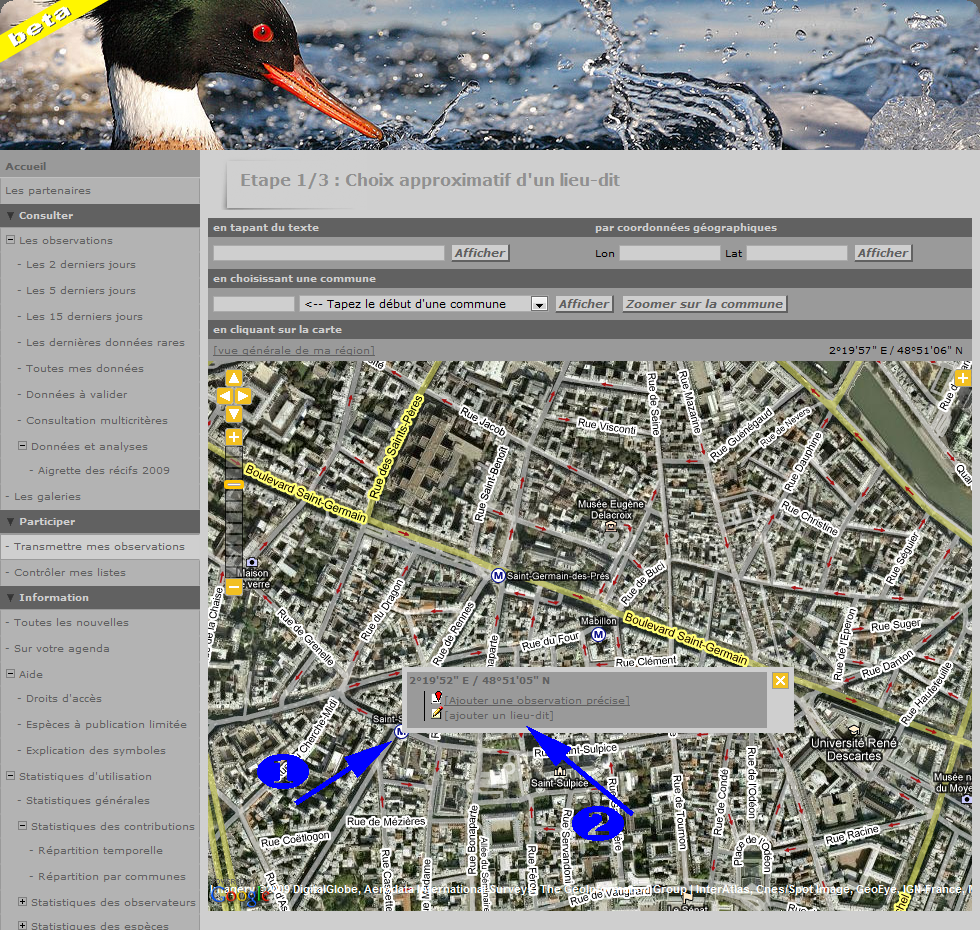Click the Saint-Sulpice church marker
The width and height of the screenshot is (980, 930).
[x=560, y=772]
